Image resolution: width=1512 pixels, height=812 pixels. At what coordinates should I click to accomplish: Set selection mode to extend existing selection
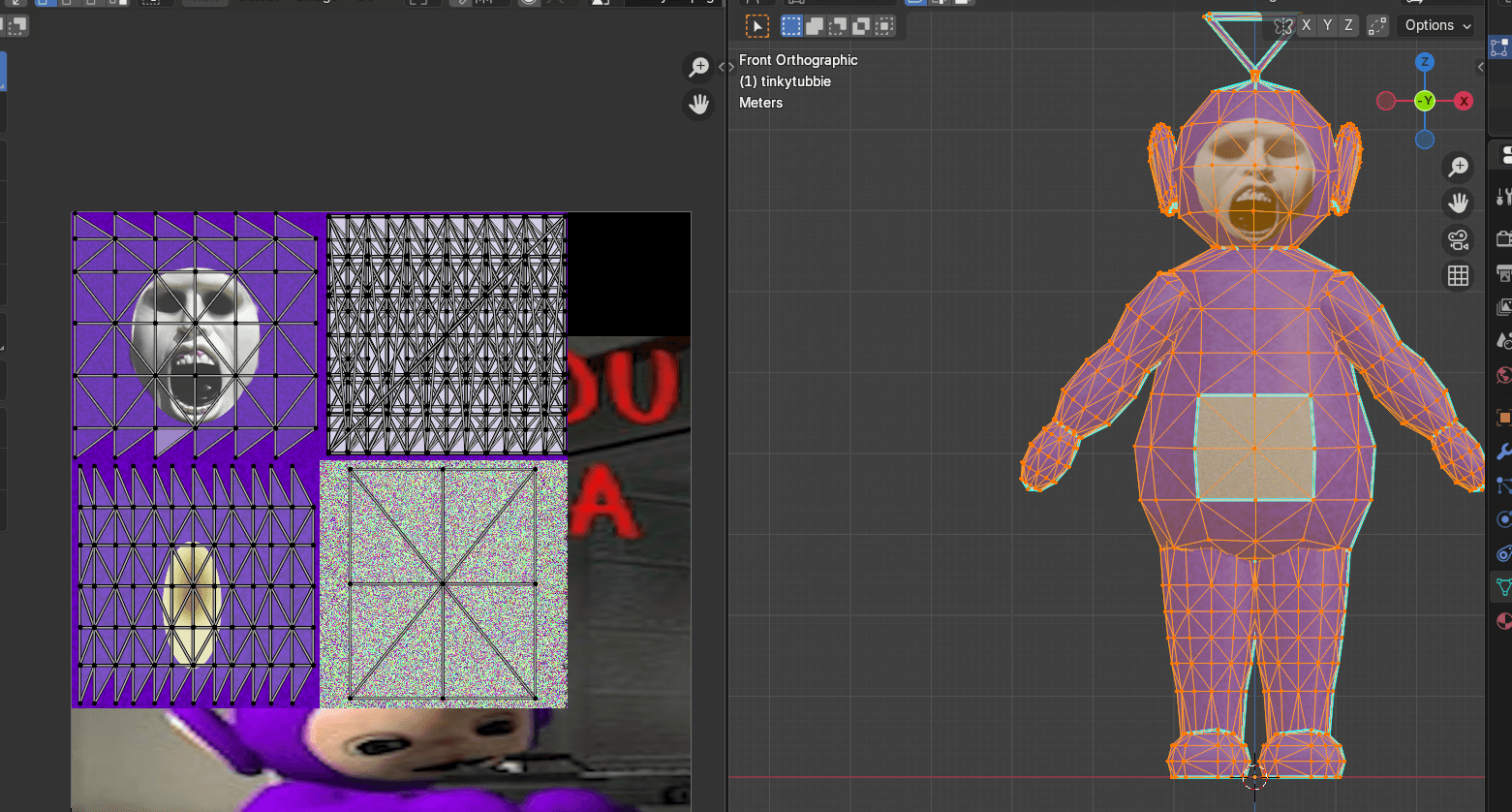point(815,26)
